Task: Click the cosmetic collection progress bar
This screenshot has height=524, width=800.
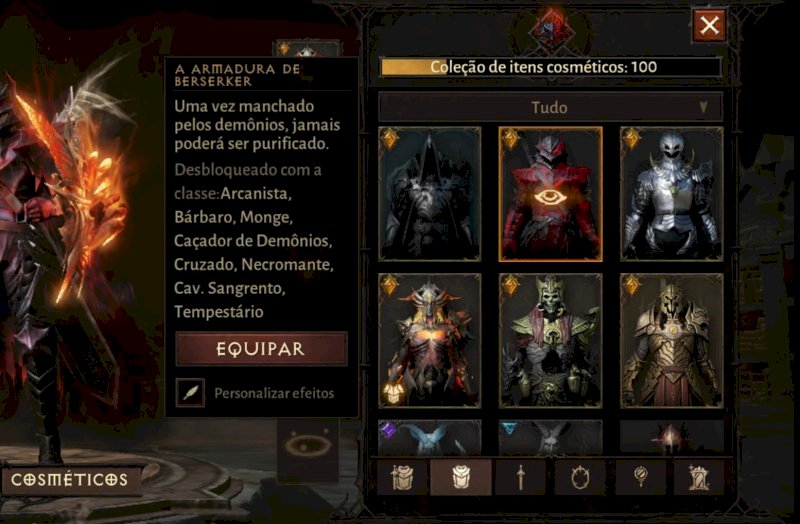Action: pyautogui.click(x=551, y=67)
